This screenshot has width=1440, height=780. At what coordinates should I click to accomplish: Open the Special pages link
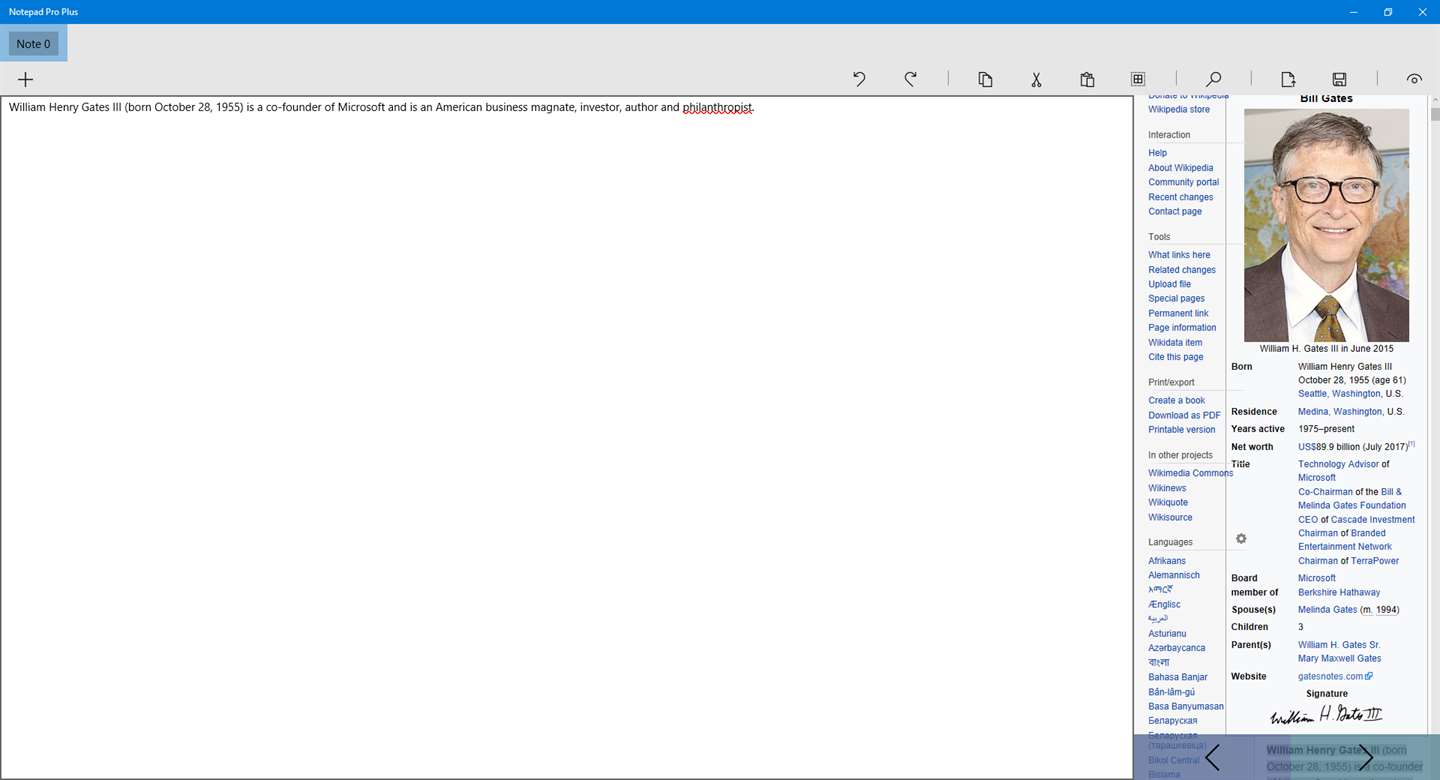click(x=1176, y=298)
